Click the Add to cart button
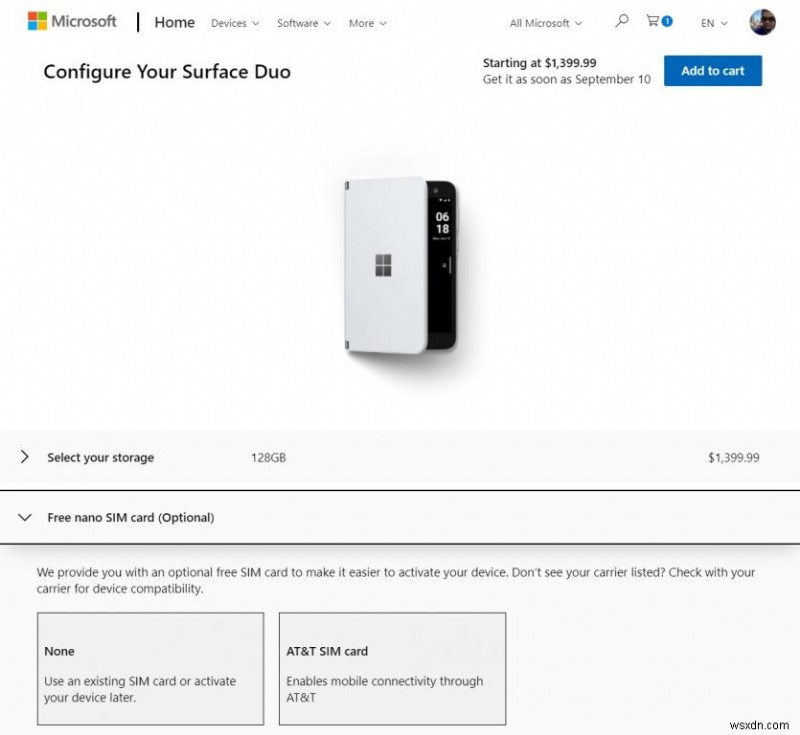The height and width of the screenshot is (735, 800). pyautogui.click(x=712, y=71)
